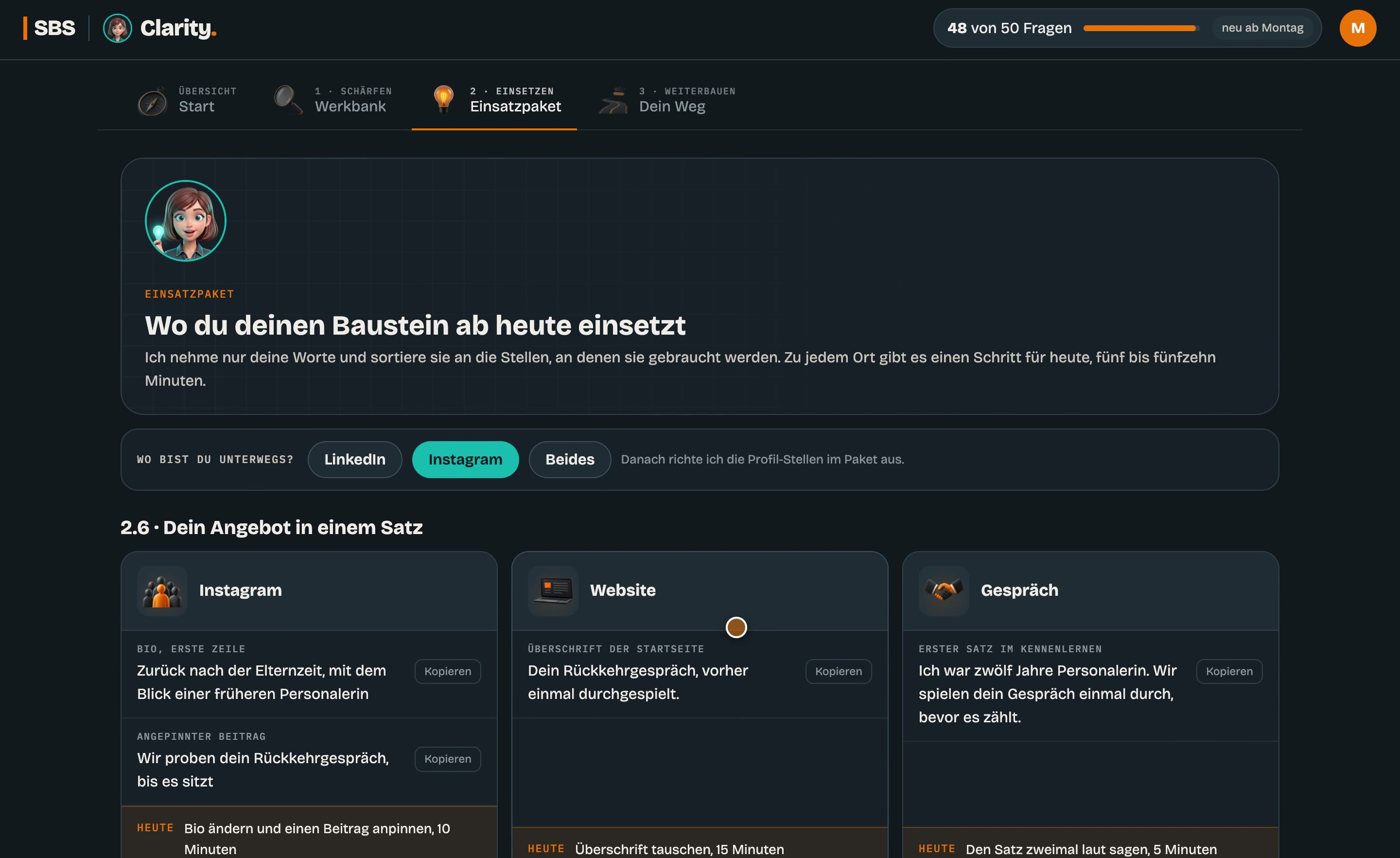Click the Gespräch card handshake icon

pos(944,591)
